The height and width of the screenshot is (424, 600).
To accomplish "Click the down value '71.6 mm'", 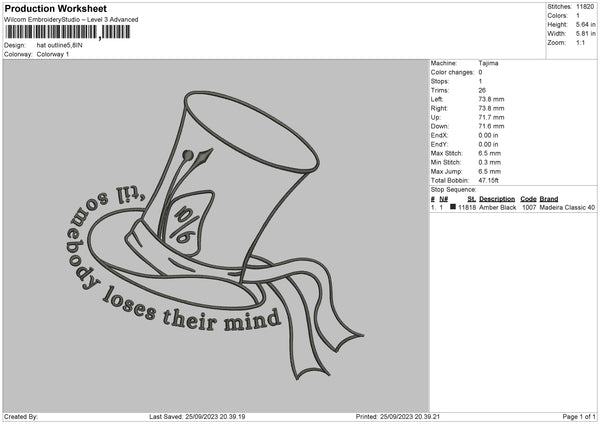I will click(491, 126).
